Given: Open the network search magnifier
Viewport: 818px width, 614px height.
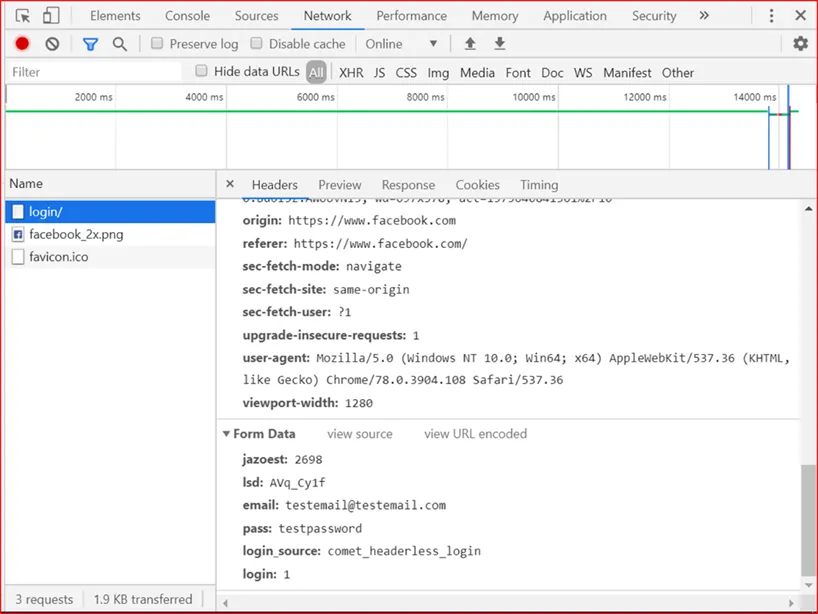Looking at the screenshot, I should click(119, 44).
